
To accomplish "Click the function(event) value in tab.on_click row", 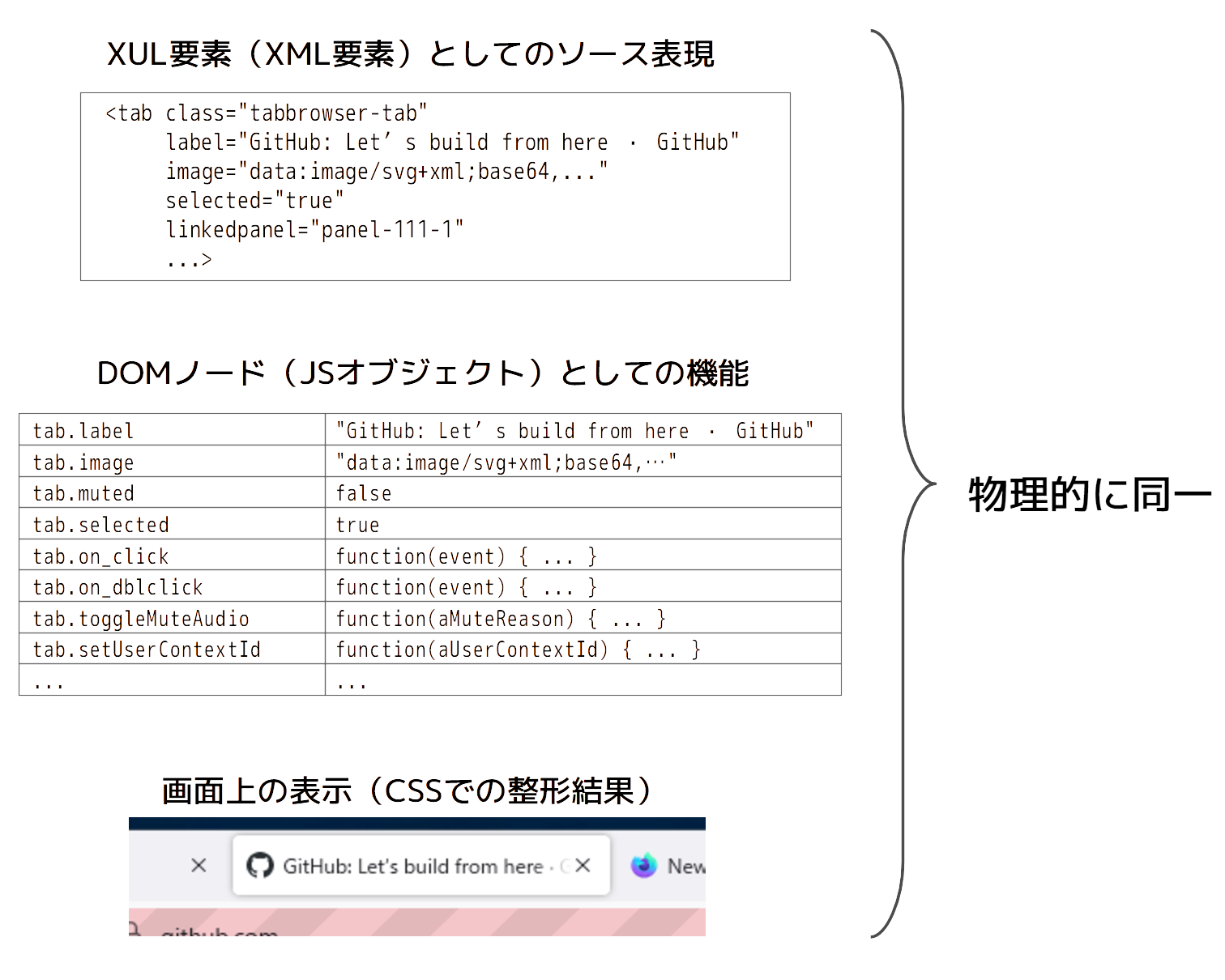I will coord(467,556).
